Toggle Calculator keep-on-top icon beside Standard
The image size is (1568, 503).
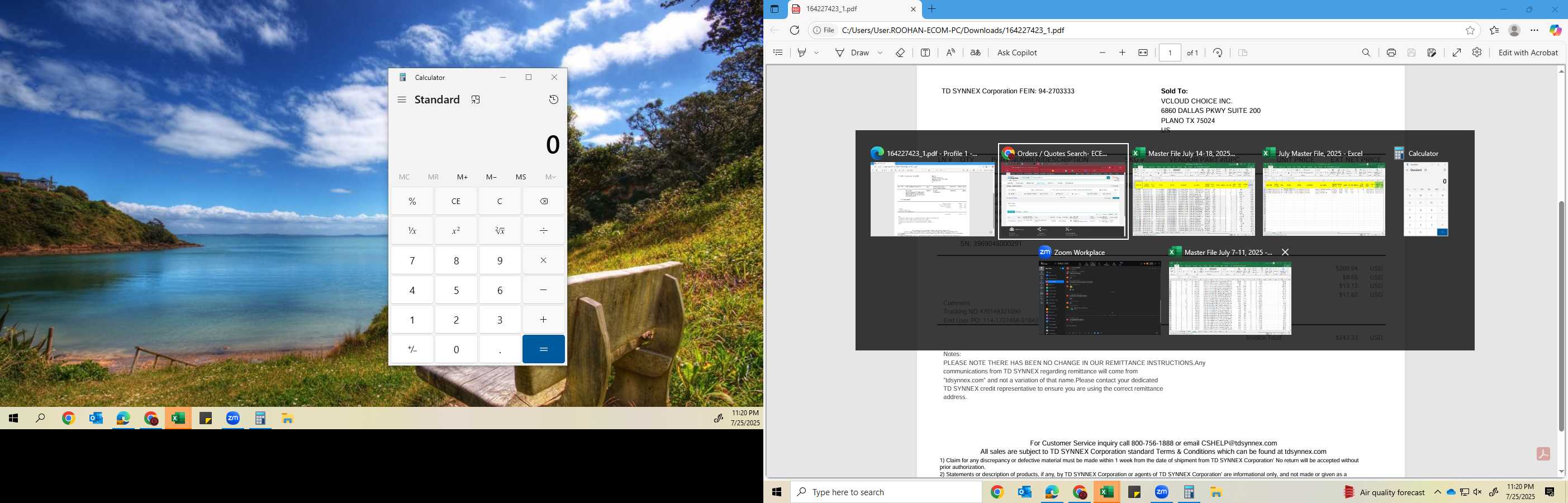point(476,99)
